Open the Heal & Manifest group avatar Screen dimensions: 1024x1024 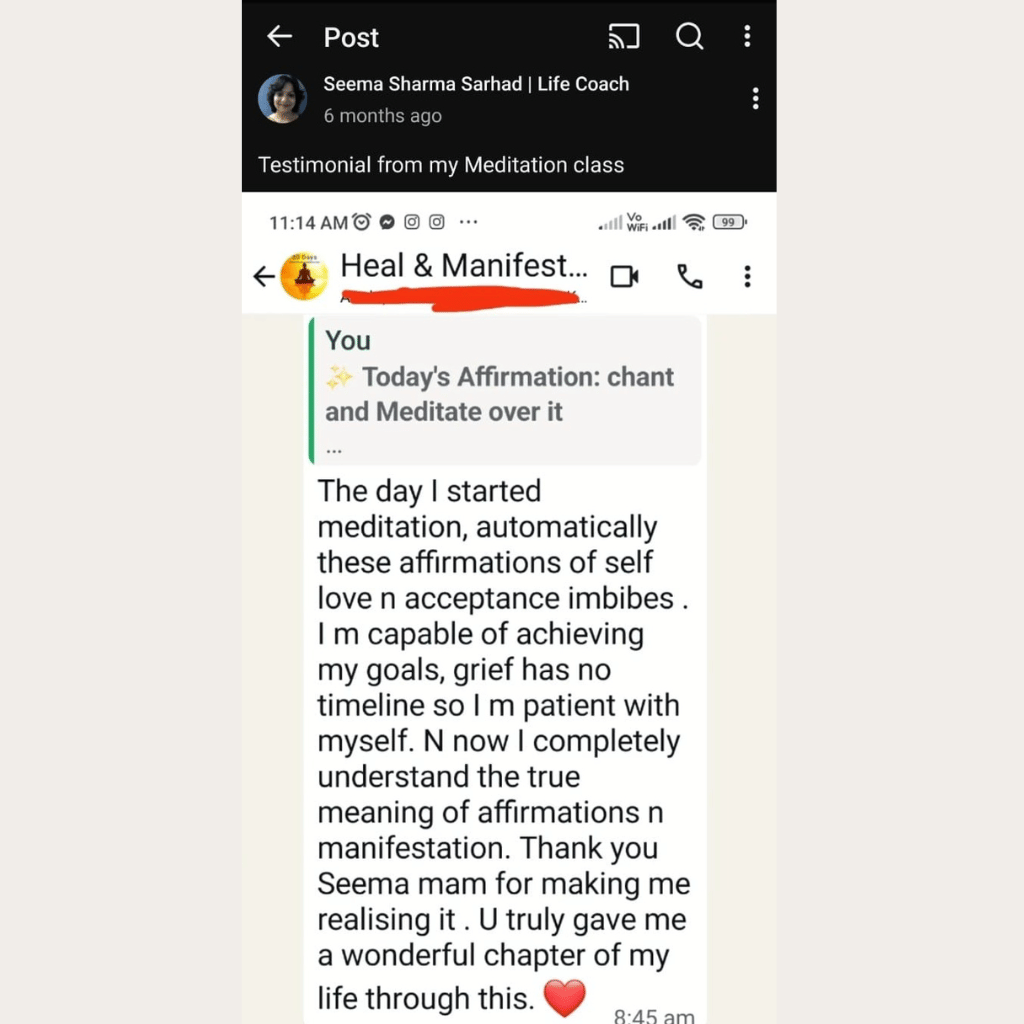pyautogui.click(x=303, y=276)
